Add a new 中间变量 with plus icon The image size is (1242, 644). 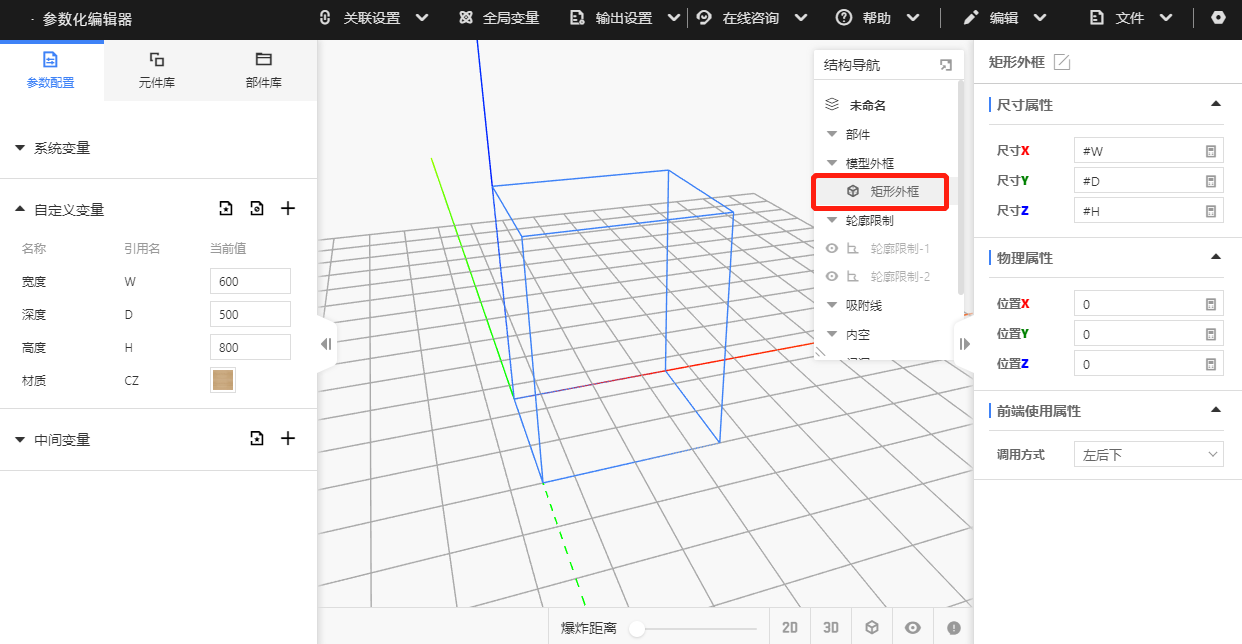click(x=288, y=438)
